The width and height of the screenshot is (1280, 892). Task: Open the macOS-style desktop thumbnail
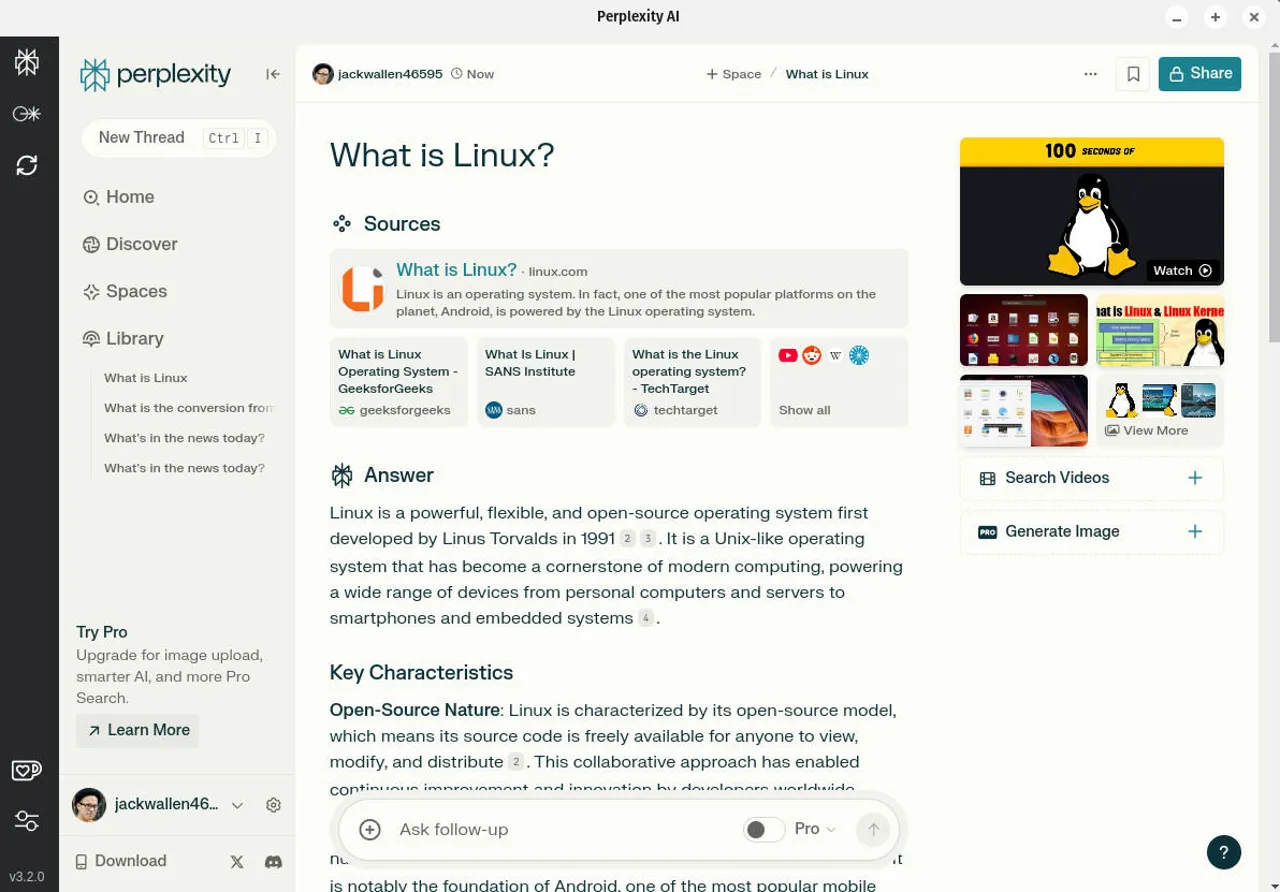click(1024, 411)
